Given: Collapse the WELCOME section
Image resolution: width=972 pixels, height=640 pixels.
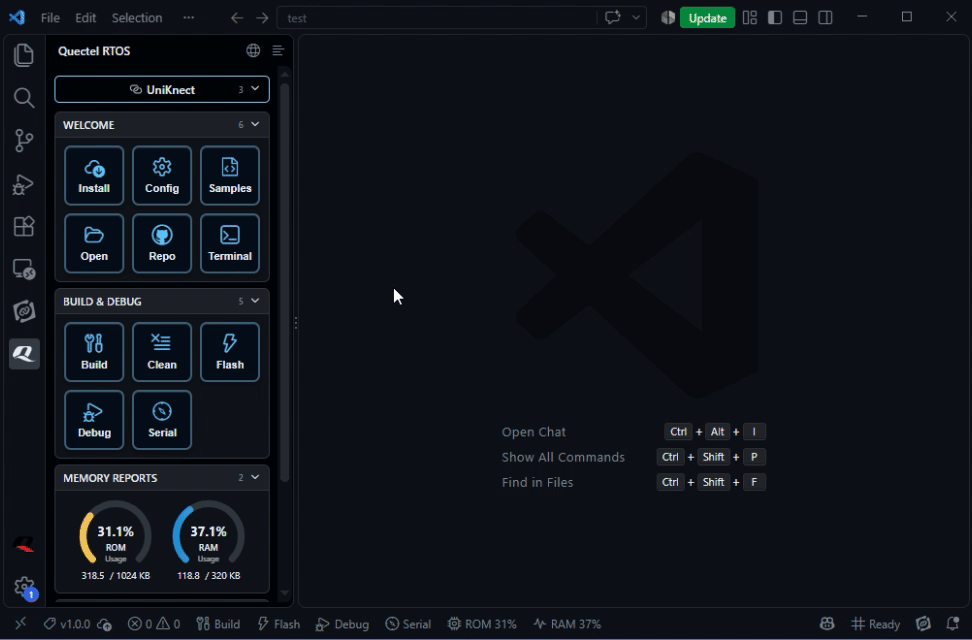Looking at the screenshot, I should pos(255,125).
